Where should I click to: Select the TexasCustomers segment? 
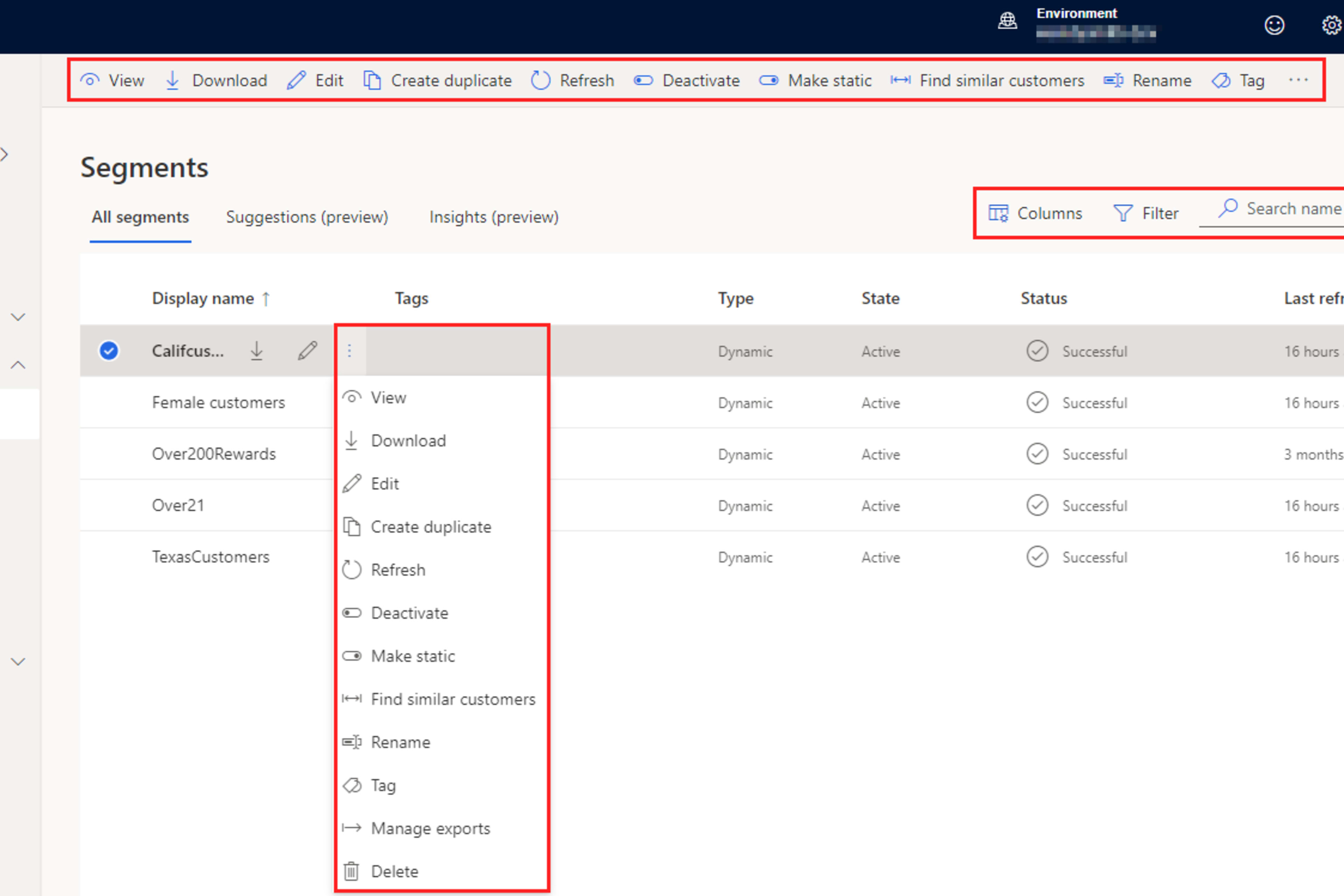pyautogui.click(x=210, y=556)
